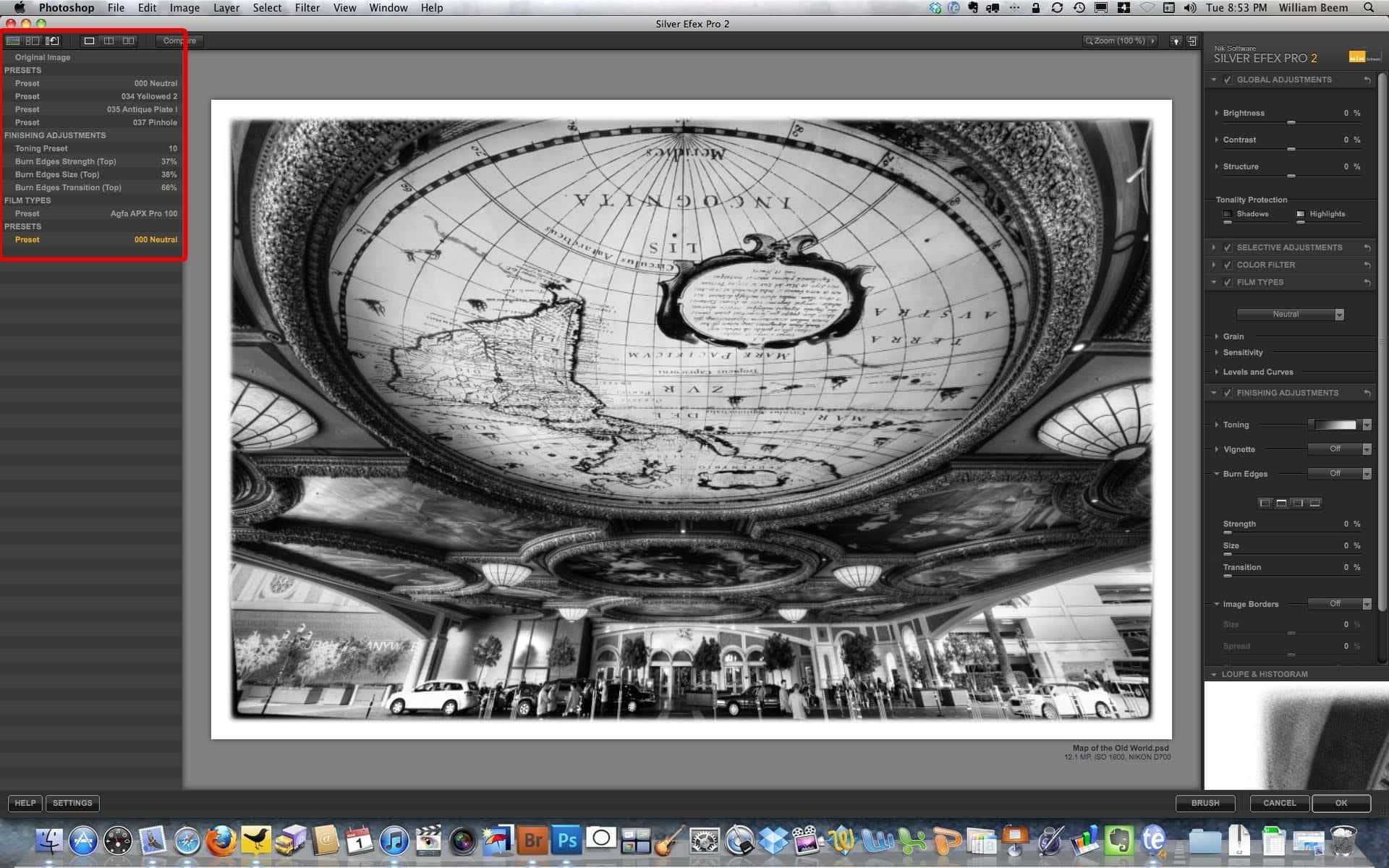Viewport: 1389px width, 868px height.
Task: Reset Global Adjustments with the arrow icon
Action: point(1367,80)
